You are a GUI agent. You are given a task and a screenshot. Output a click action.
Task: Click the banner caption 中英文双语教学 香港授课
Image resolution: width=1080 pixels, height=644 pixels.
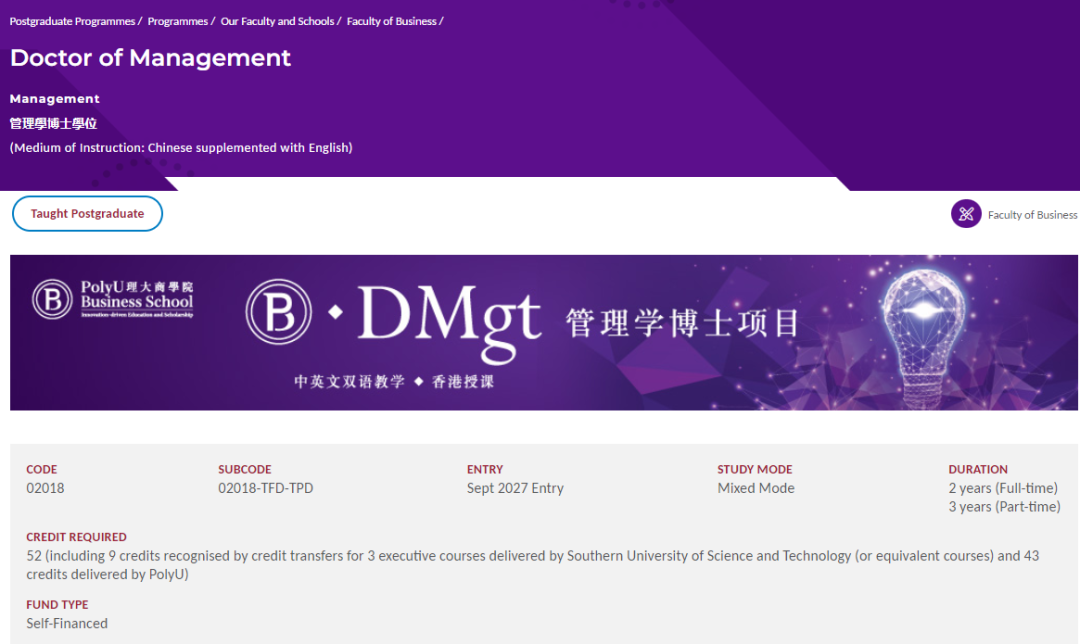394,382
